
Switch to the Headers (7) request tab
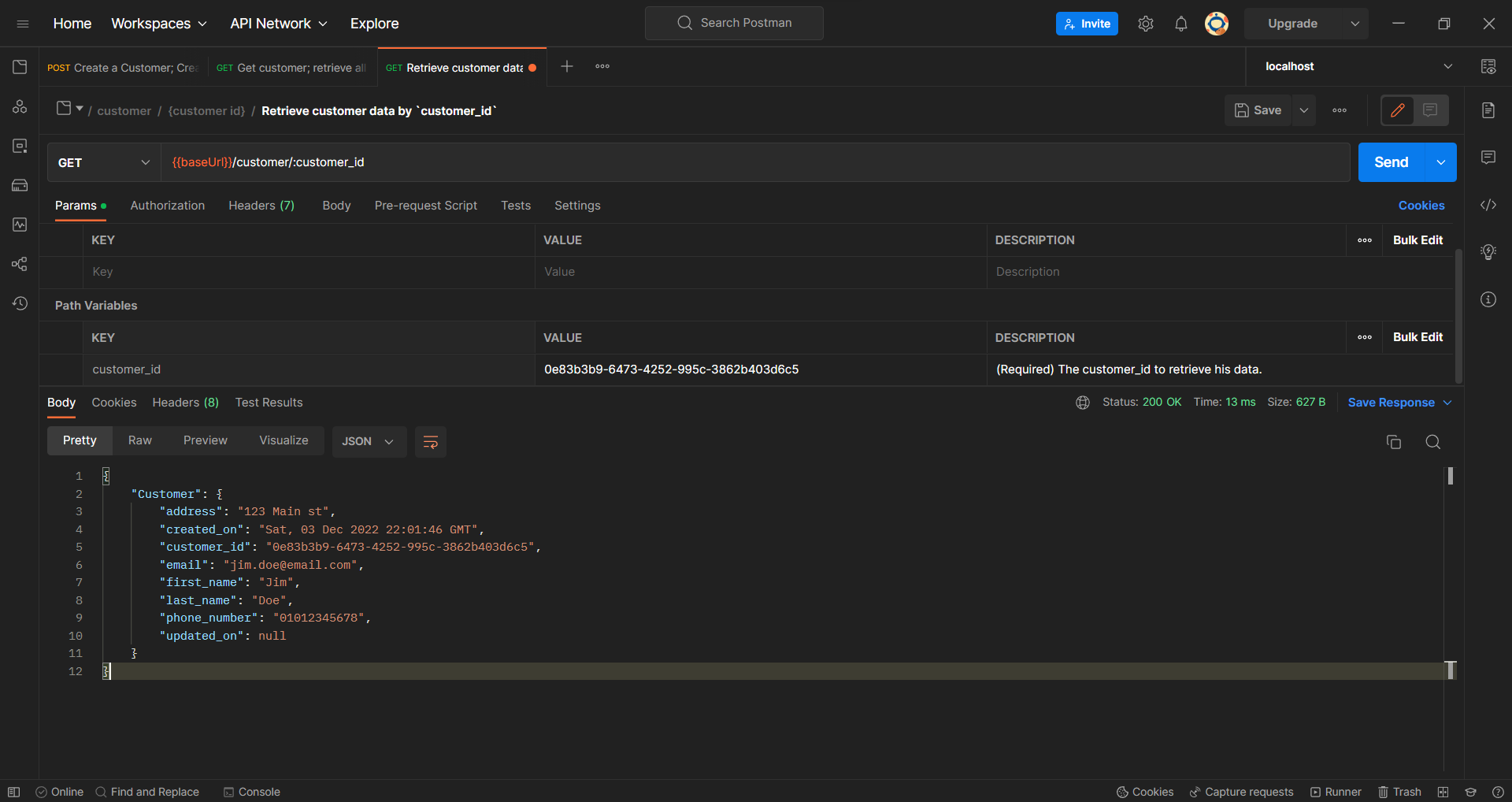tap(261, 206)
